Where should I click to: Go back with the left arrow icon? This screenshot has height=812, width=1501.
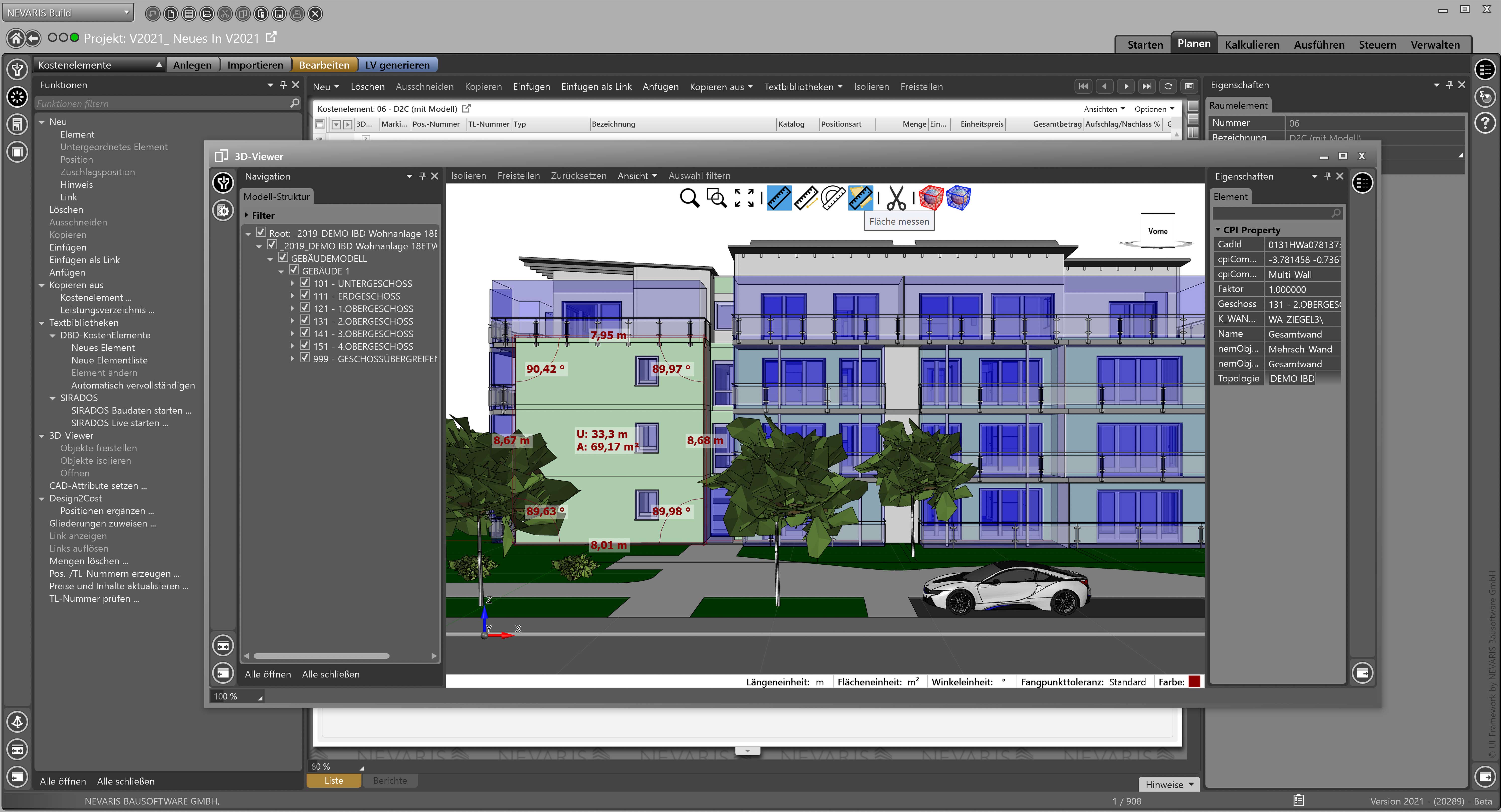pos(33,38)
